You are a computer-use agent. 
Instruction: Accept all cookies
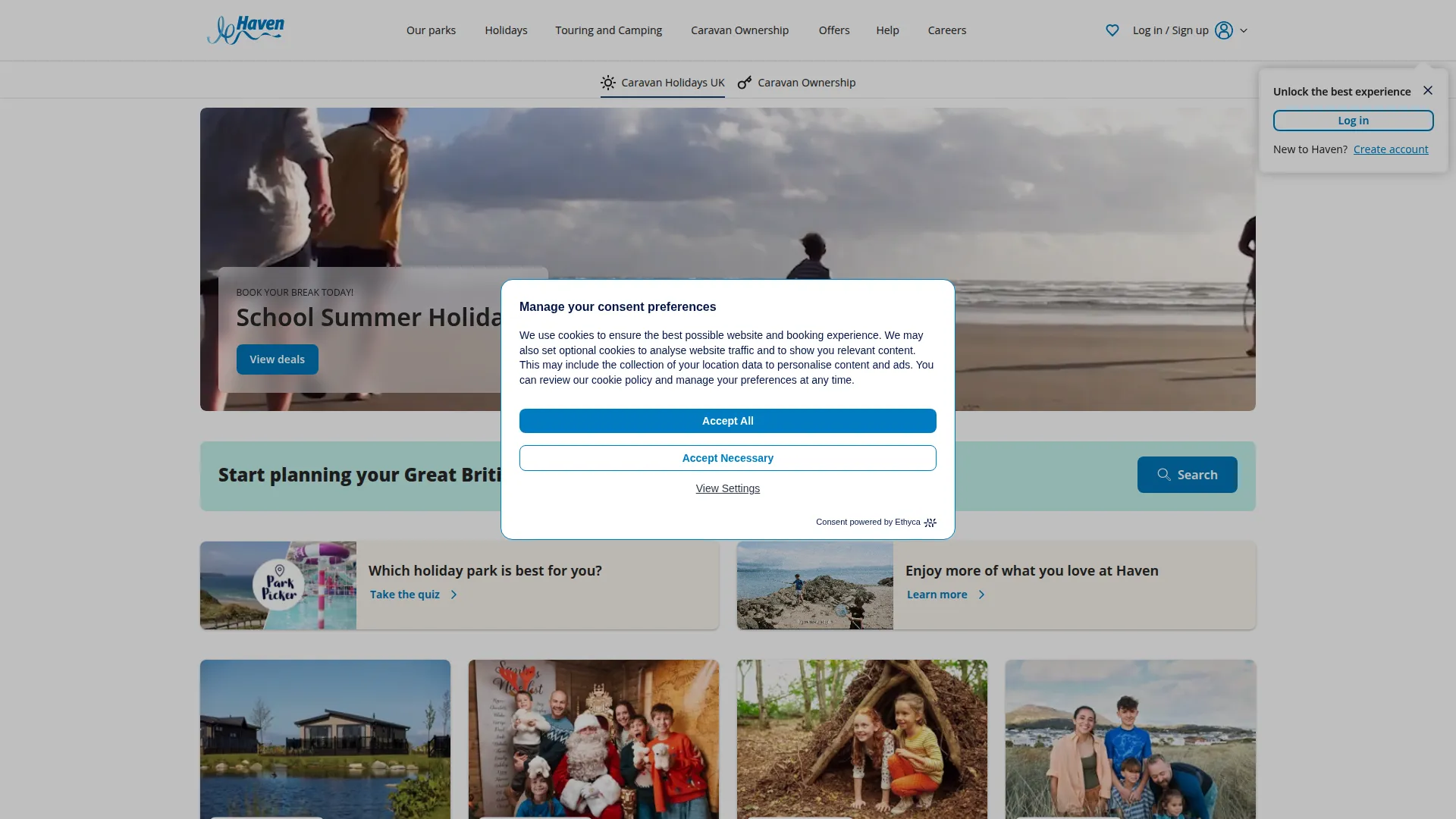727,421
